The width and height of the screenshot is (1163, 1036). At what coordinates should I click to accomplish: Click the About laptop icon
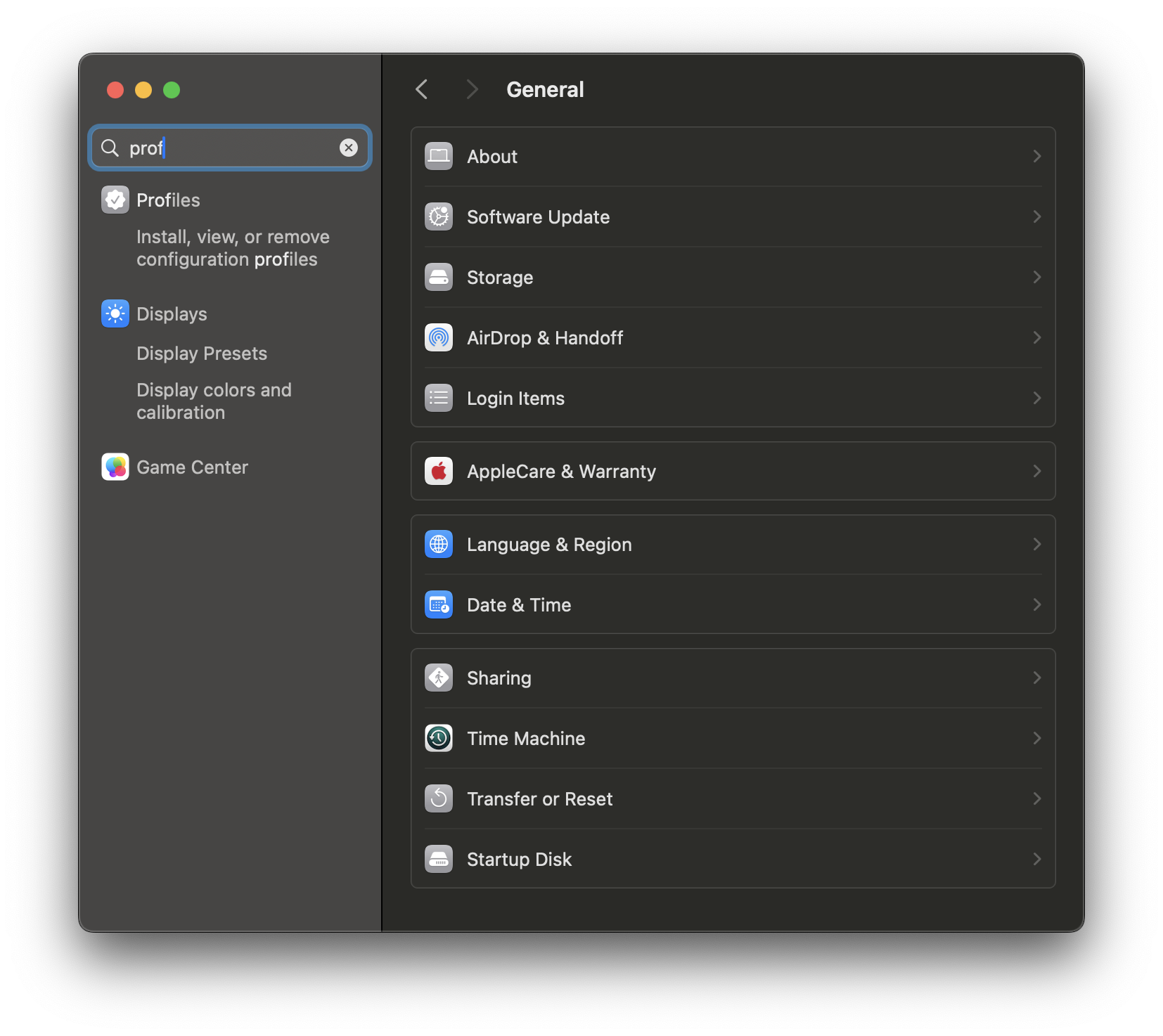(439, 156)
